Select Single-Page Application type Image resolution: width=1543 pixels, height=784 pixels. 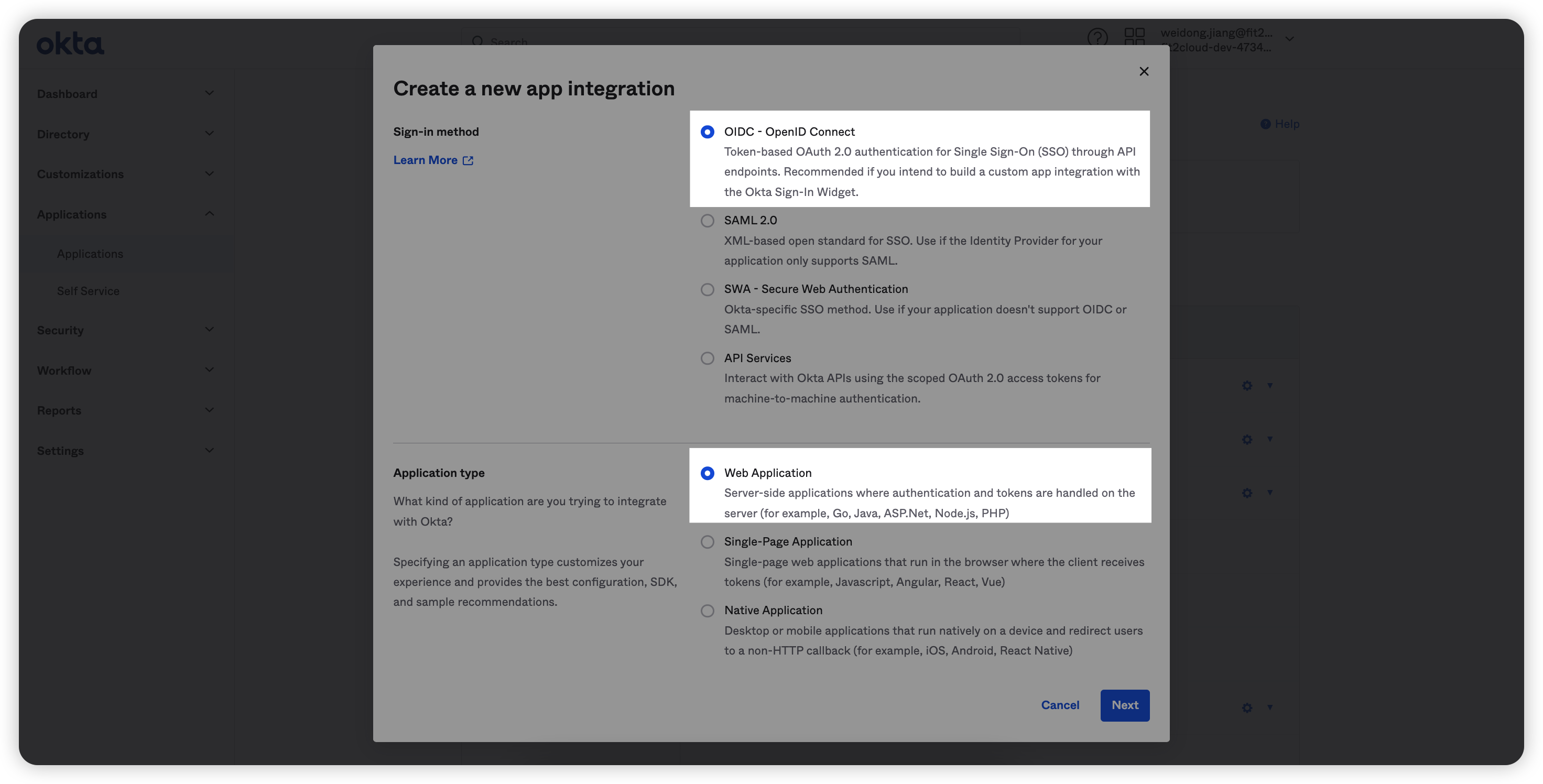click(708, 542)
